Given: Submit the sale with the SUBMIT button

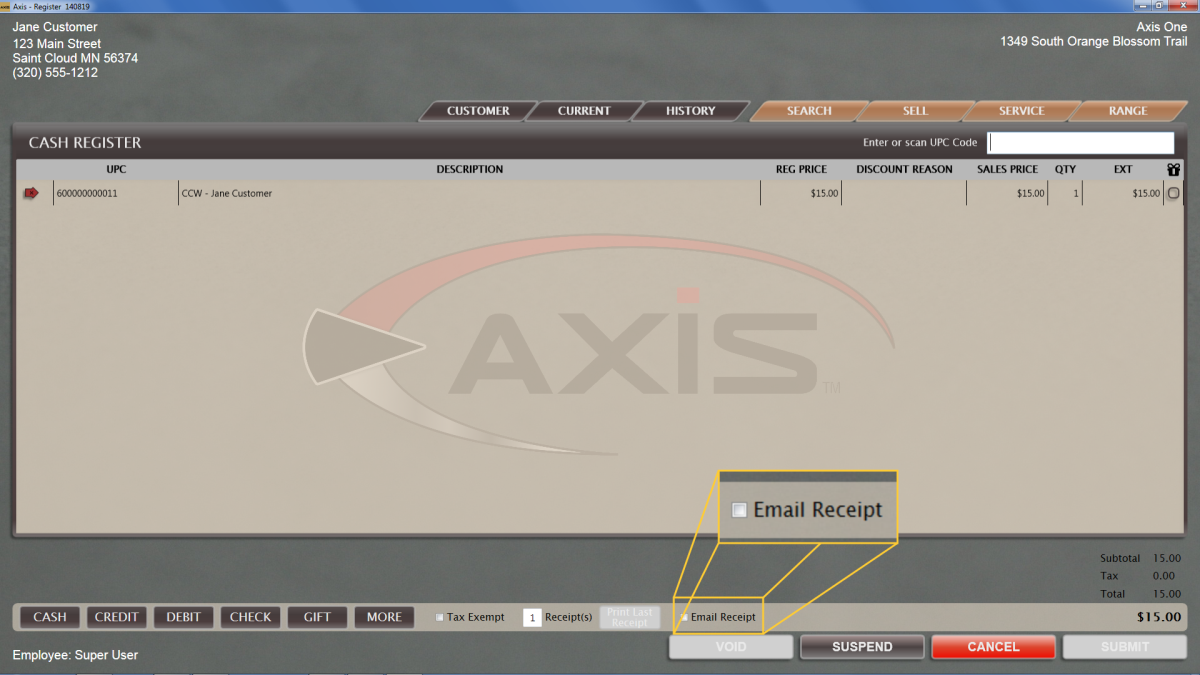Looking at the screenshot, I should 1125,647.
